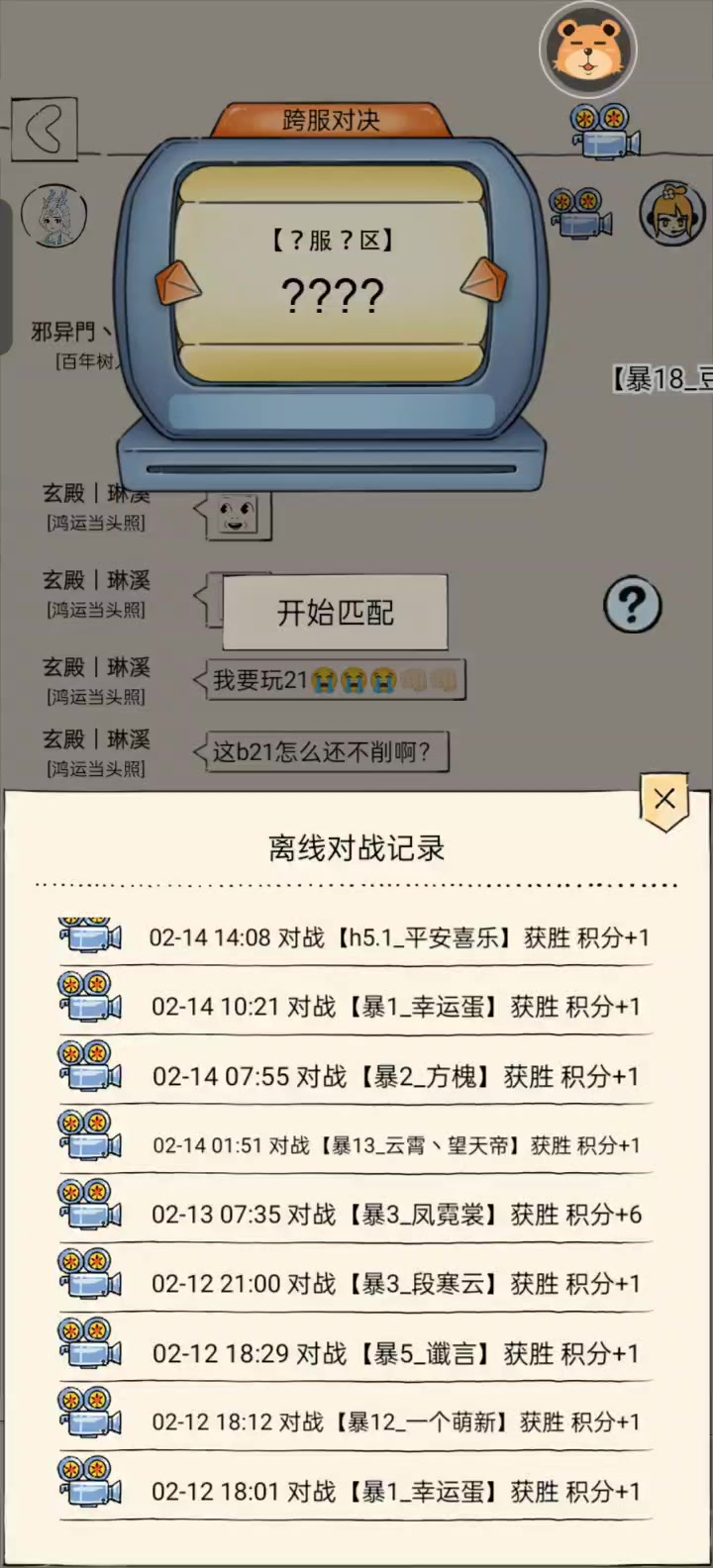713x1568 pixels.
Task: Open chat message 这b21怎么还不削啊
Action: [x=320, y=752]
